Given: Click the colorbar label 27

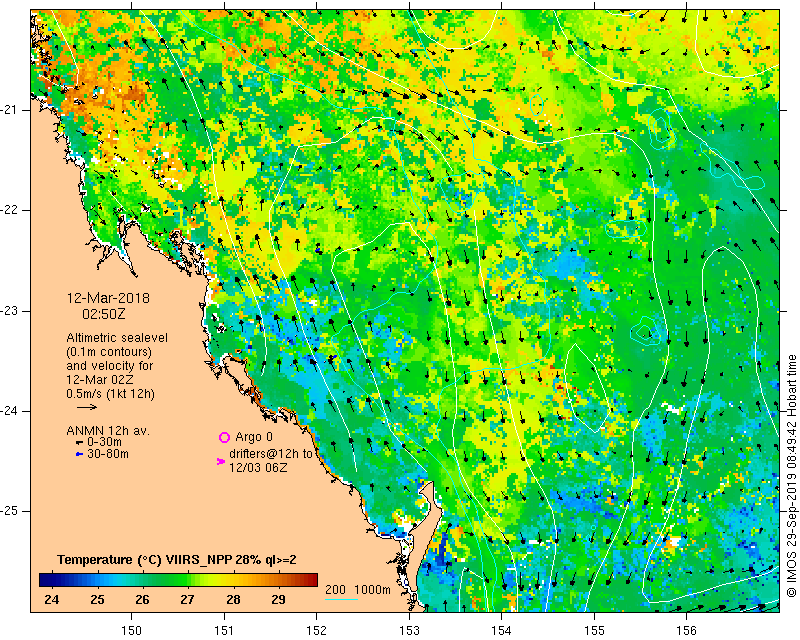Looking at the screenshot, I should pyautogui.click(x=187, y=599).
